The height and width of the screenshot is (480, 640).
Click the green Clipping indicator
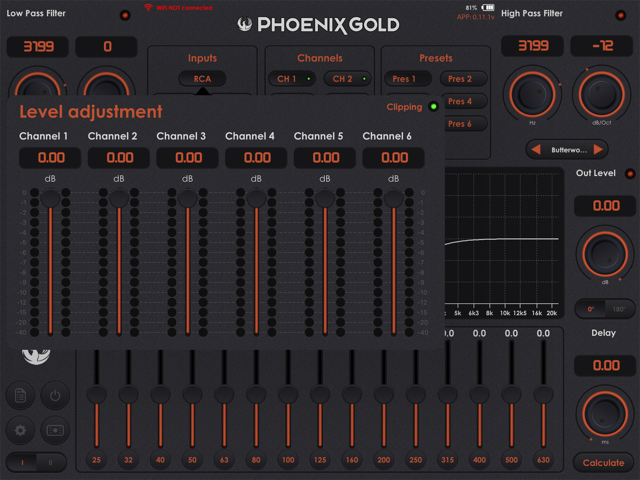[x=433, y=107]
